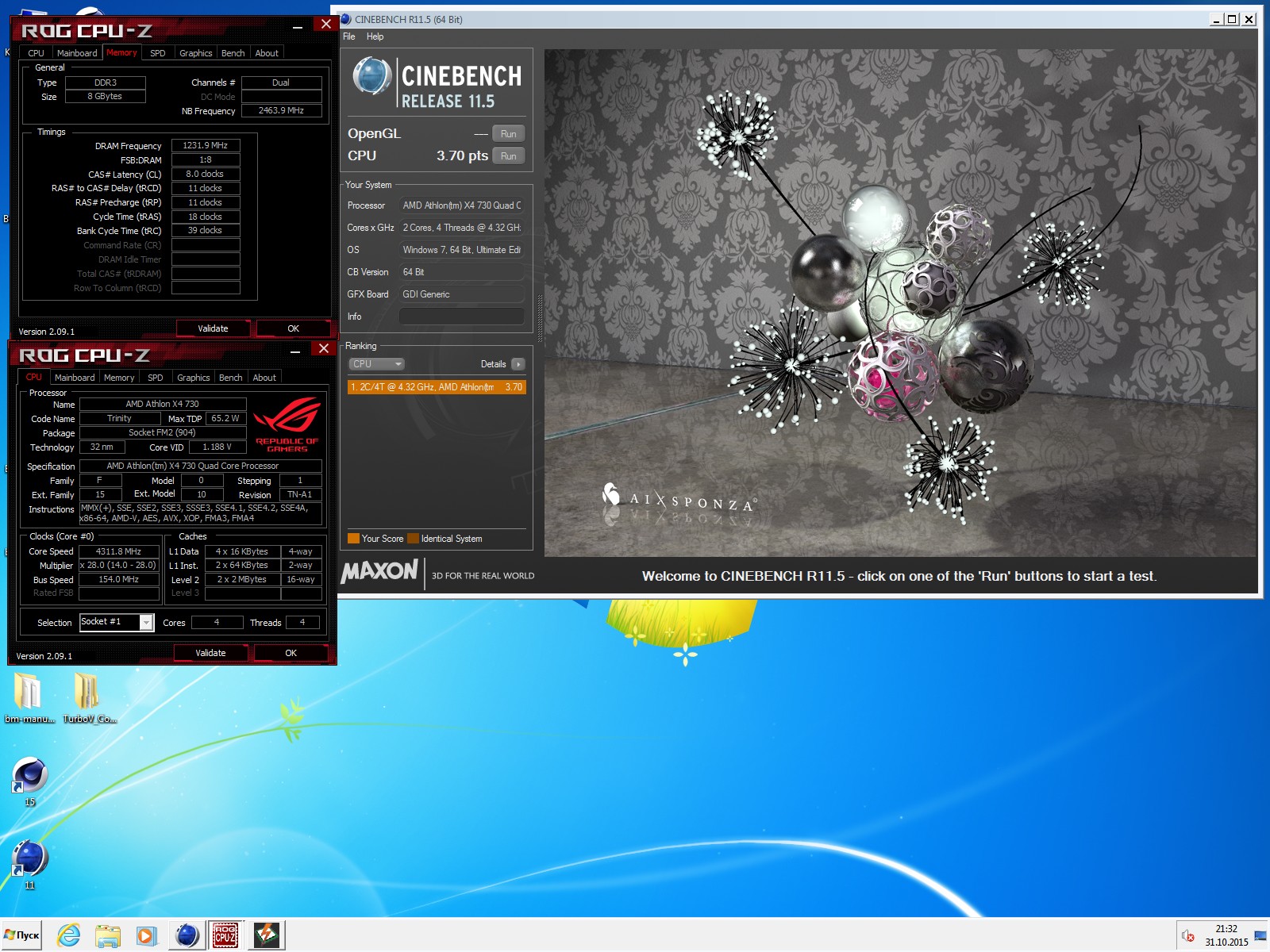
Task: Click the Core VID 1.188 V value
Action: (x=217, y=447)
